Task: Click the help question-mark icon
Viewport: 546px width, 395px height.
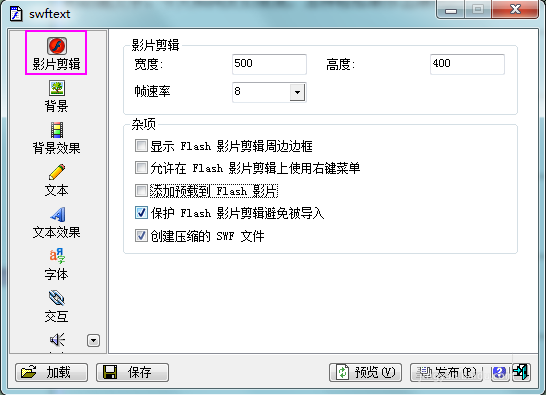Action: pos(499,372)
